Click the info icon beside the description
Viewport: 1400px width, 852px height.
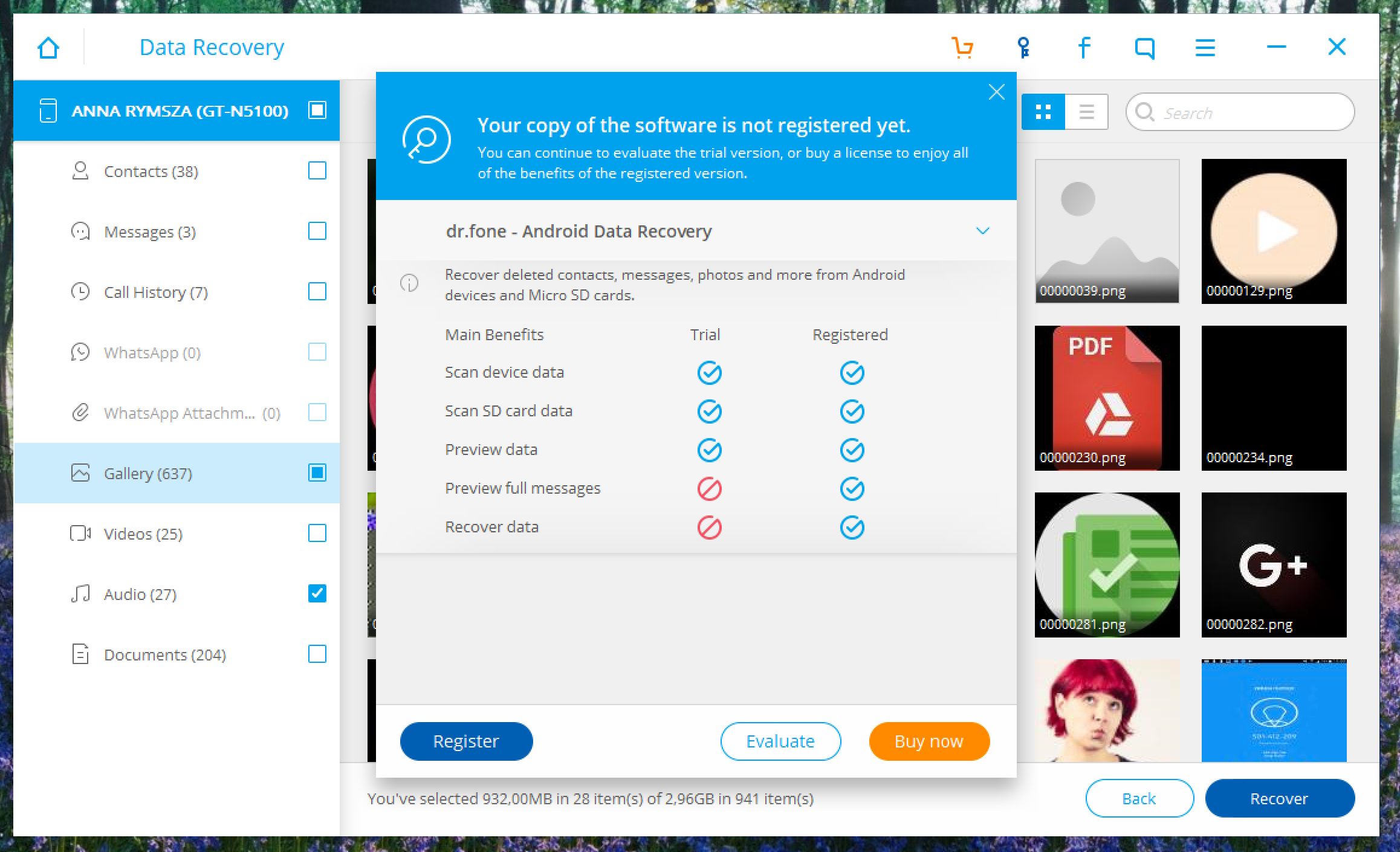click(x=409, y=283)
